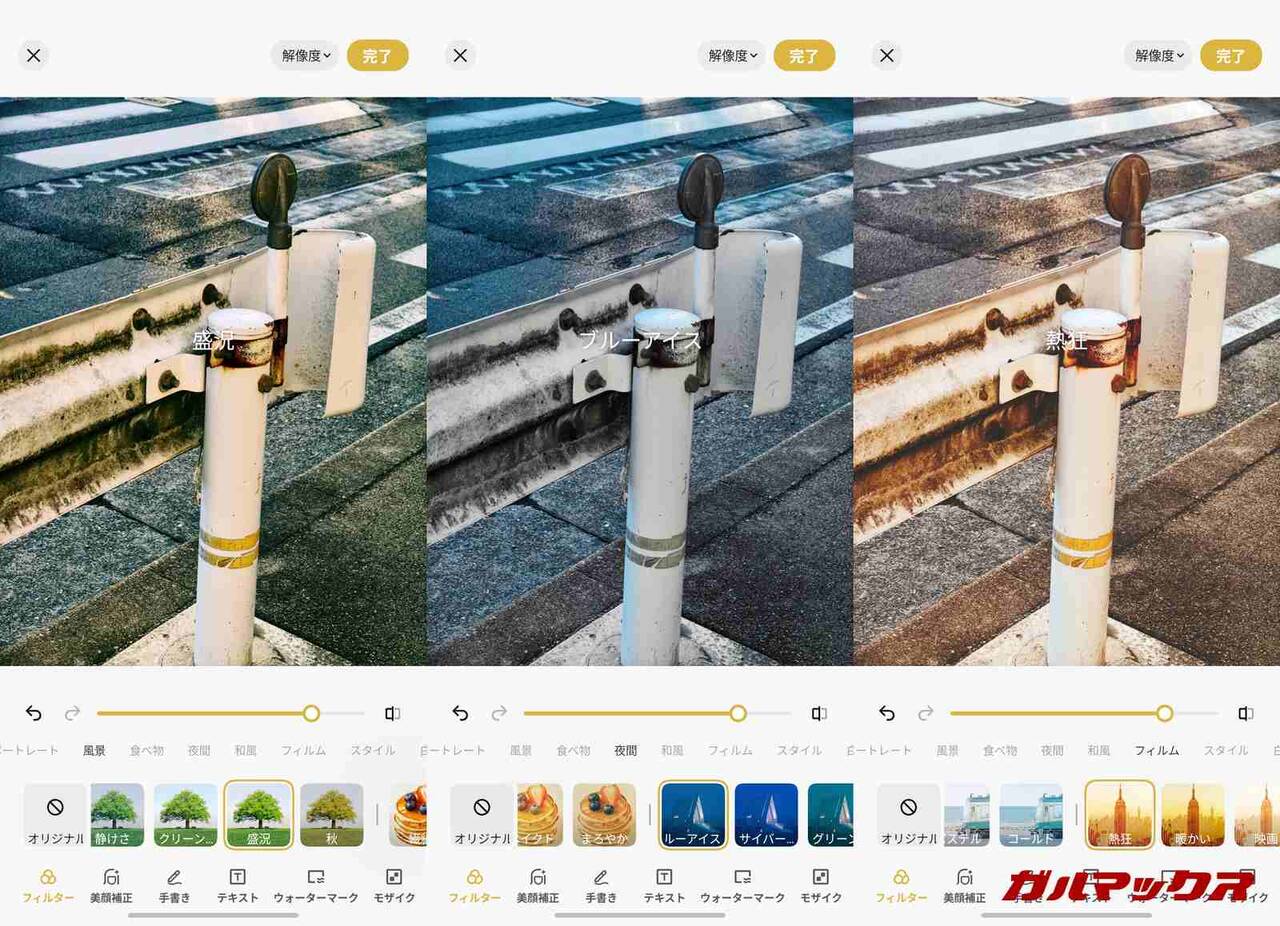Close the editor in the middle panel
This screenshot has height=926, width=1280.
(x=460, y=56)
